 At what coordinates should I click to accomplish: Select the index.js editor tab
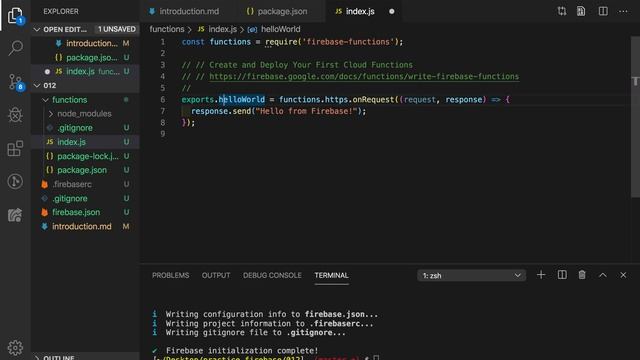[x=360, y=11]
